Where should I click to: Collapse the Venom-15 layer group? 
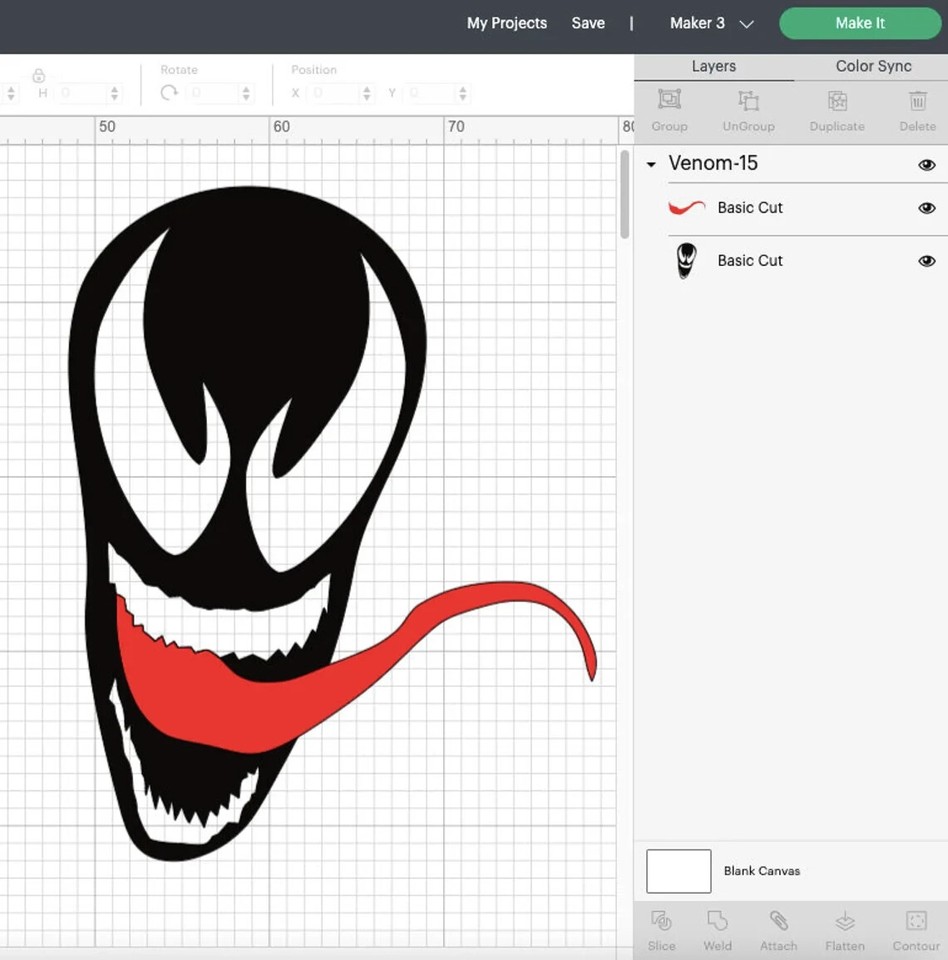(x=652, y=163)
